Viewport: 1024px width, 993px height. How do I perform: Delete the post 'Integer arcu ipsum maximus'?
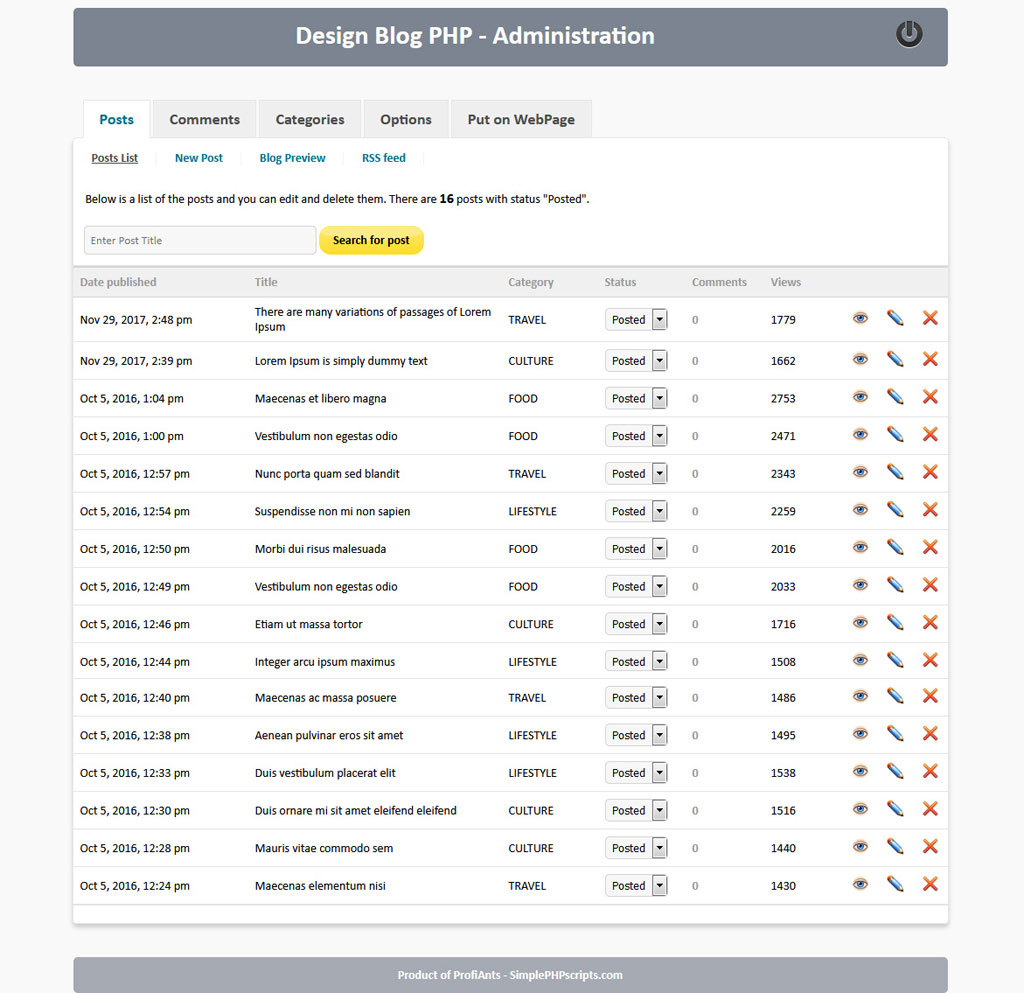[930, 659]
